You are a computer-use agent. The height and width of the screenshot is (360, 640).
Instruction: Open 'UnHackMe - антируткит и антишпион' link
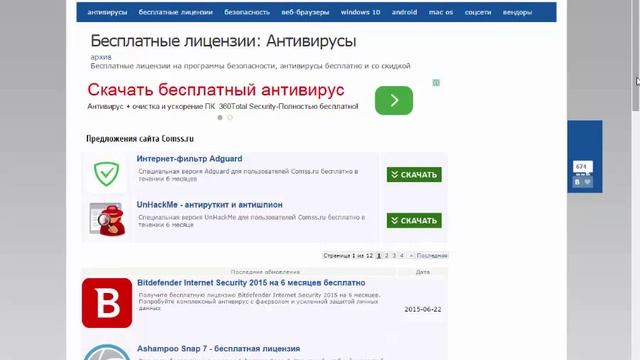coord(209,205)
